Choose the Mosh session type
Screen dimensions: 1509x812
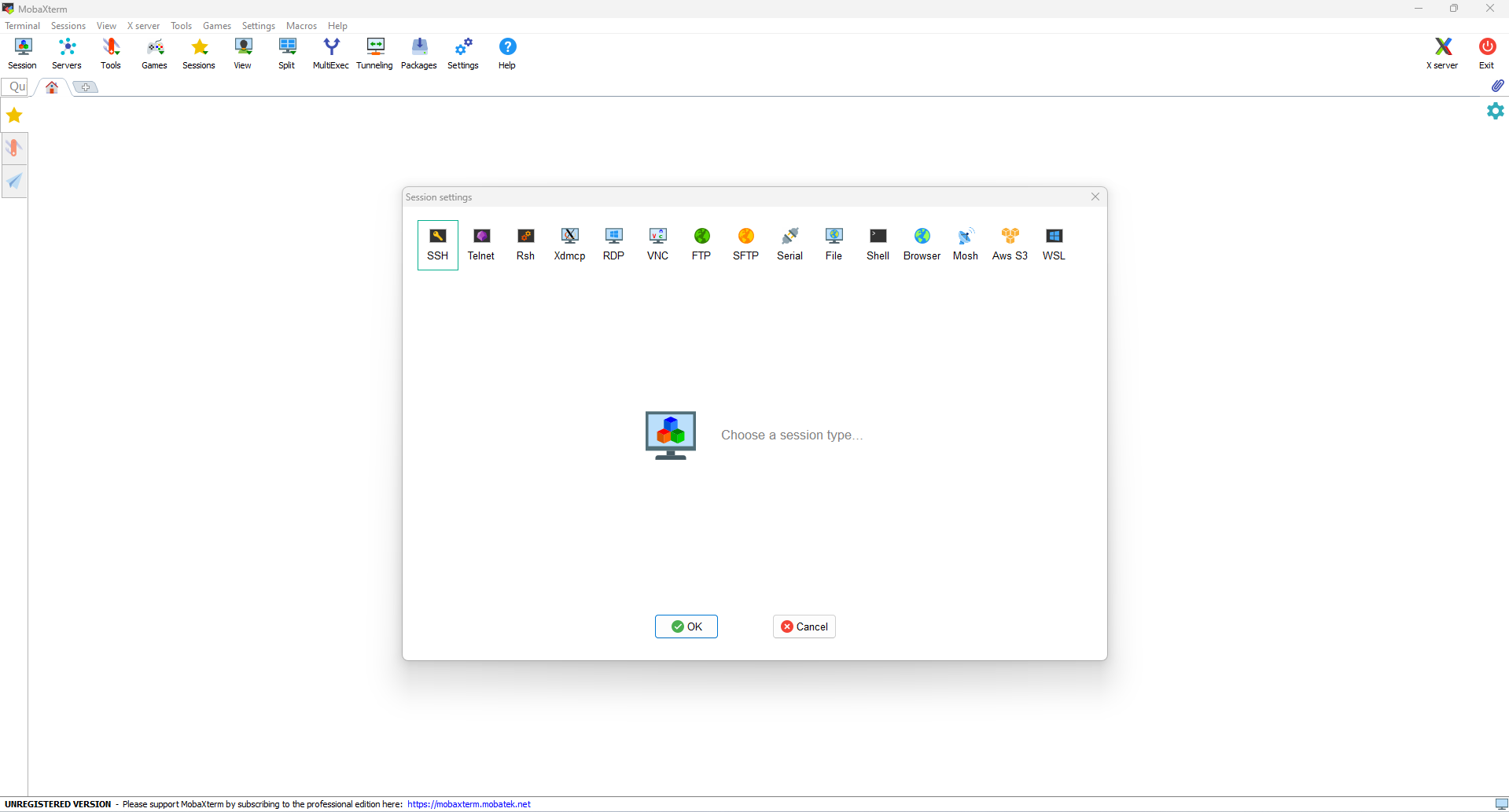point(966,245)
